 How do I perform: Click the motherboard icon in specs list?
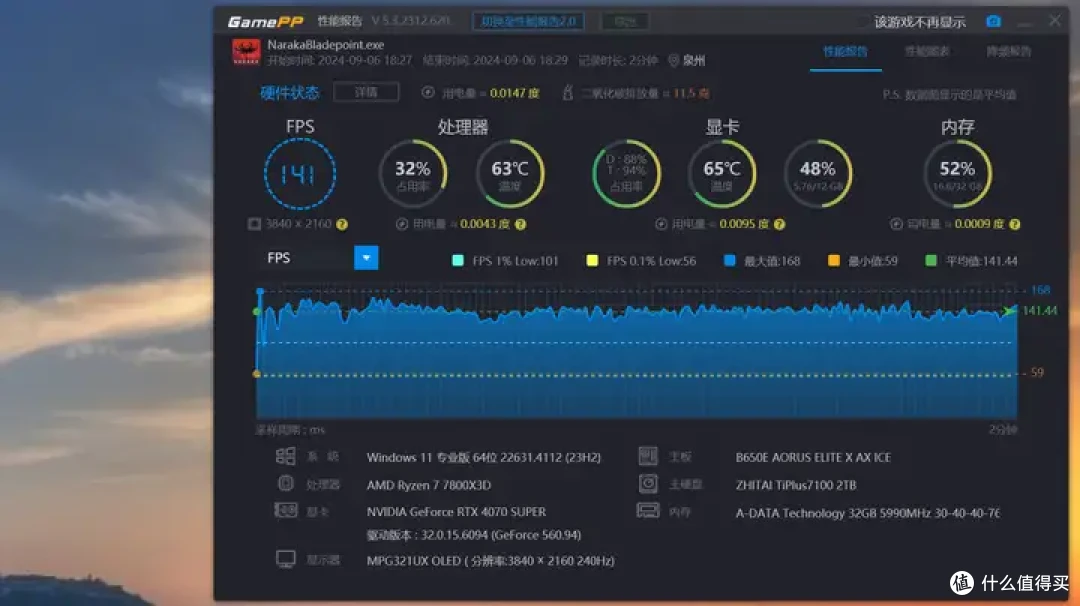coord(648,456)
